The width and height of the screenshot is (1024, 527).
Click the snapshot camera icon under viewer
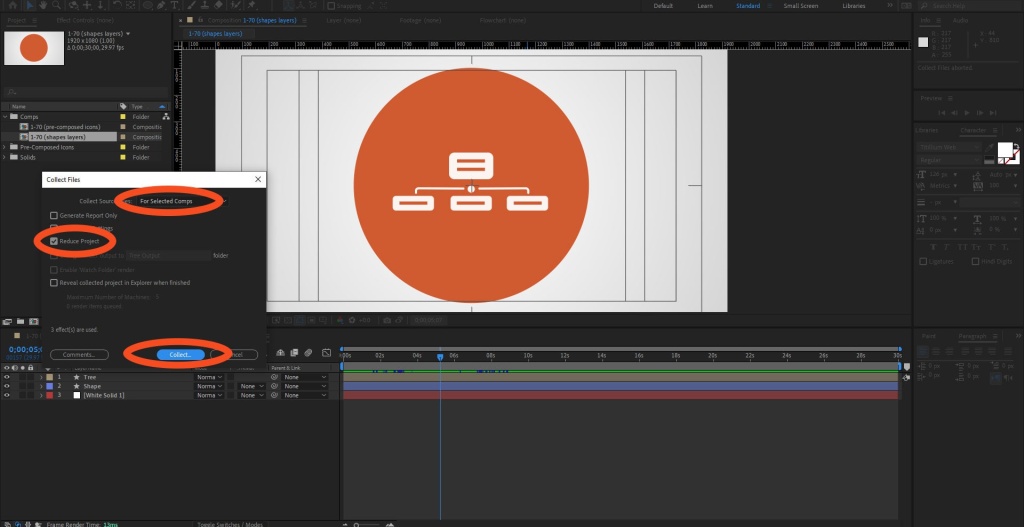(387, 320)
